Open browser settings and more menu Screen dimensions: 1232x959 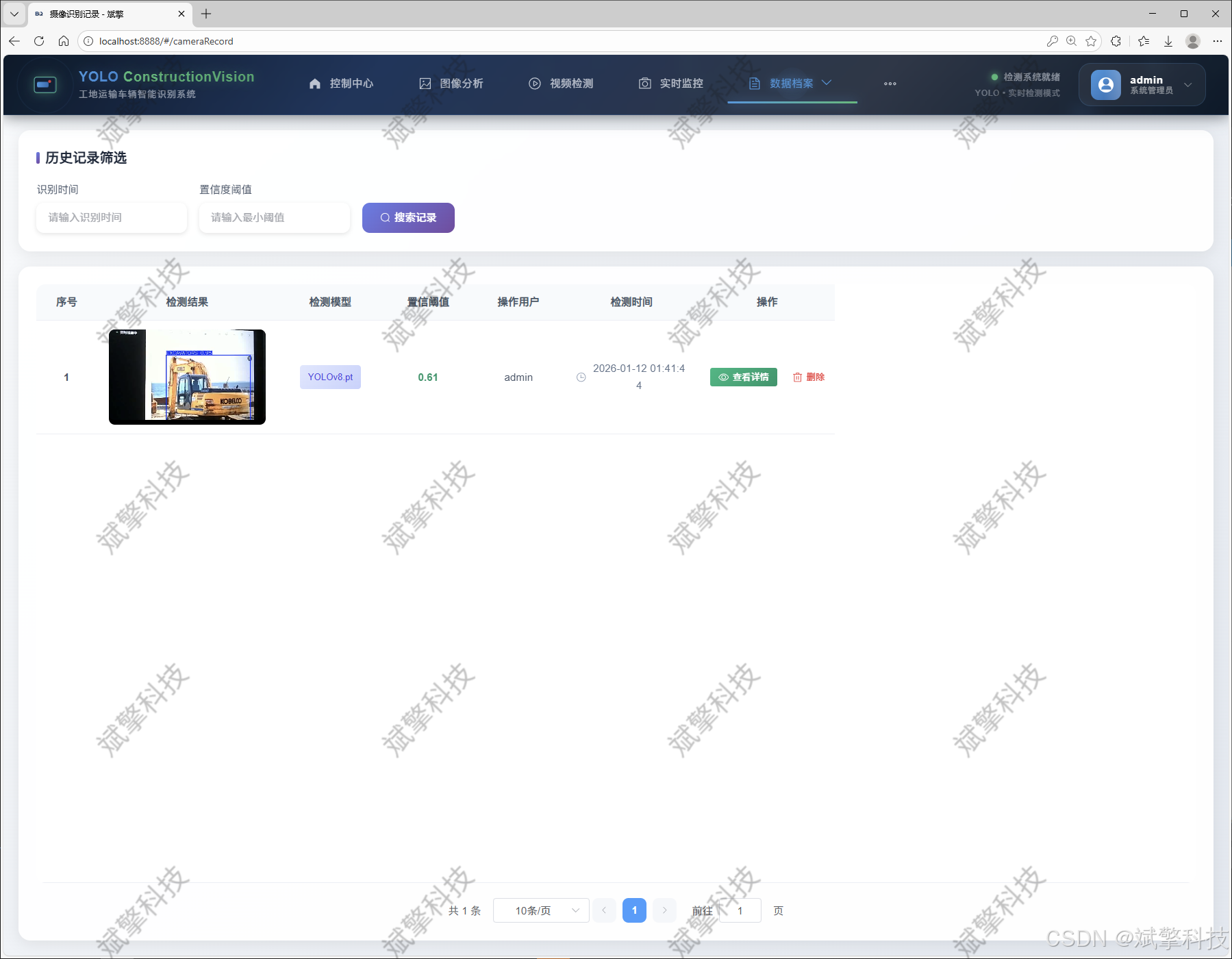pyautogui.click(x=1218, y=41)
